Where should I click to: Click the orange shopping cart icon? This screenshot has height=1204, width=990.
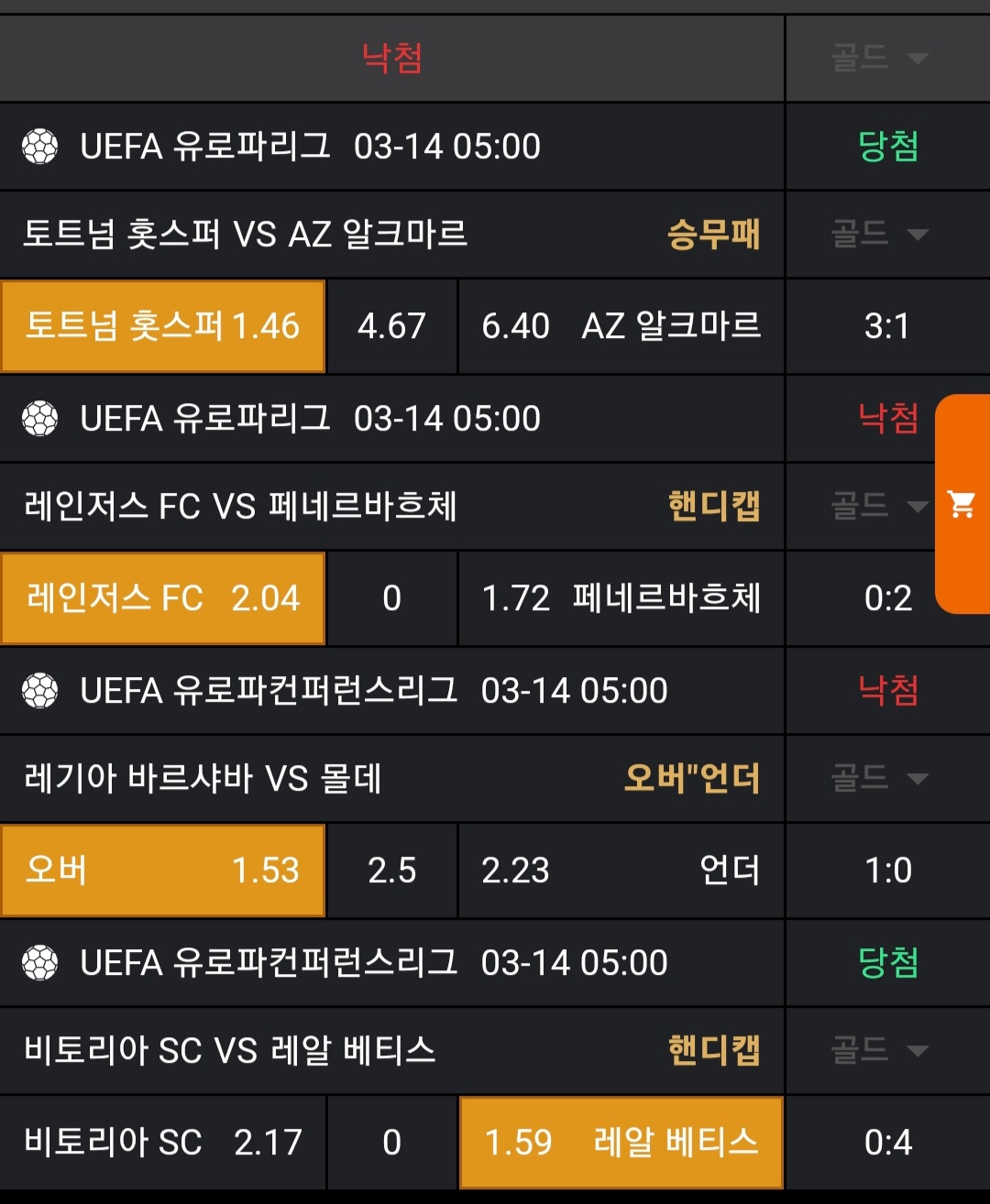[x=962, y=504]
